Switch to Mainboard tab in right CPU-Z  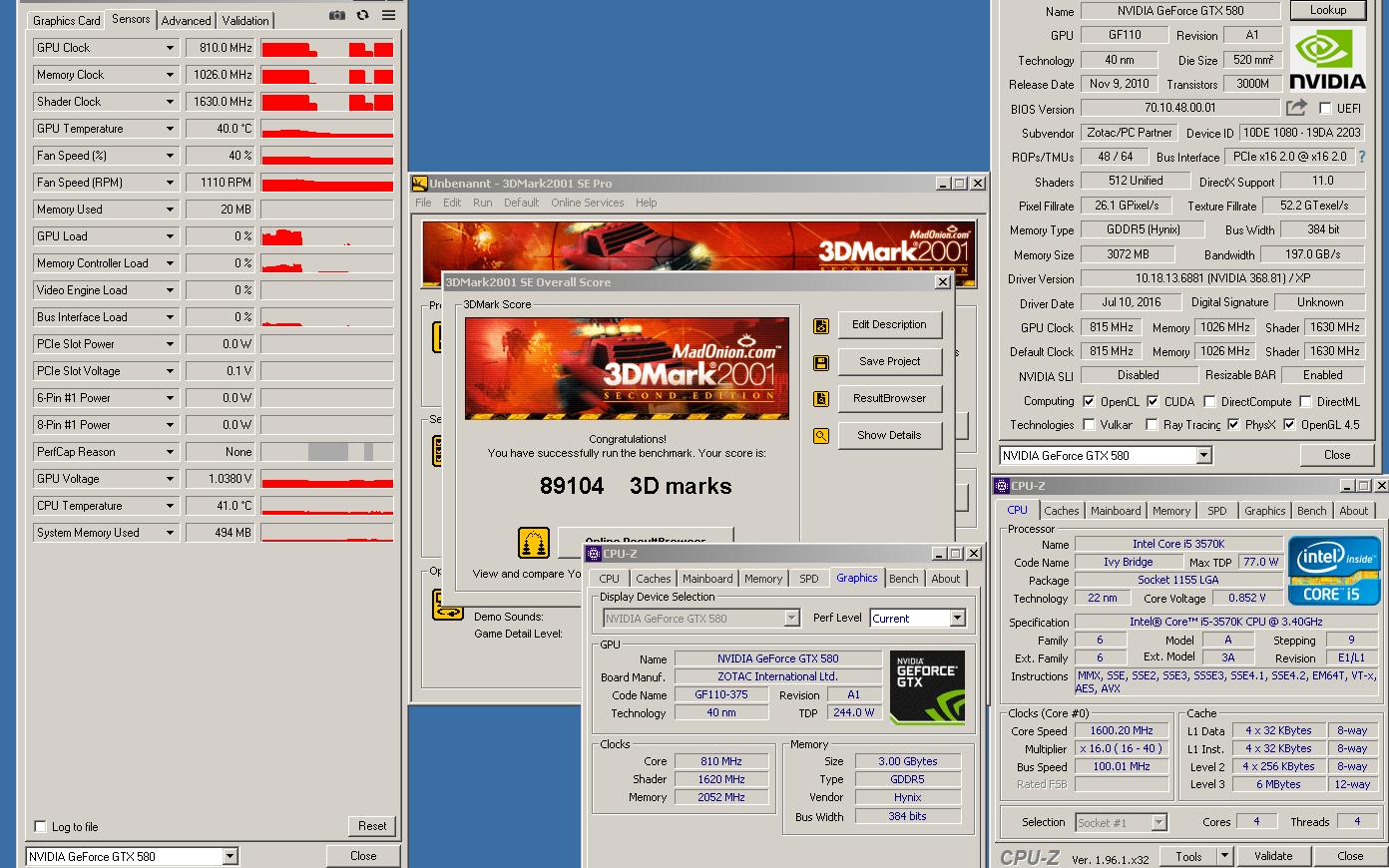tap(1116, 511)
